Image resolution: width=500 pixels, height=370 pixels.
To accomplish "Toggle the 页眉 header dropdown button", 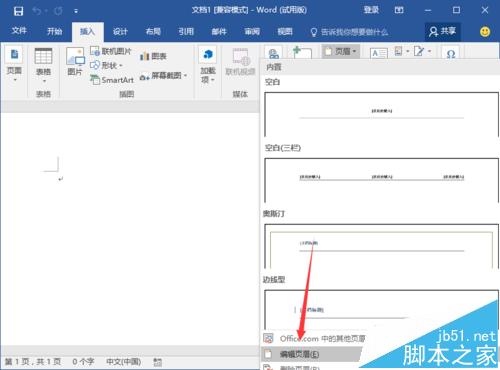I will (341, 51).
